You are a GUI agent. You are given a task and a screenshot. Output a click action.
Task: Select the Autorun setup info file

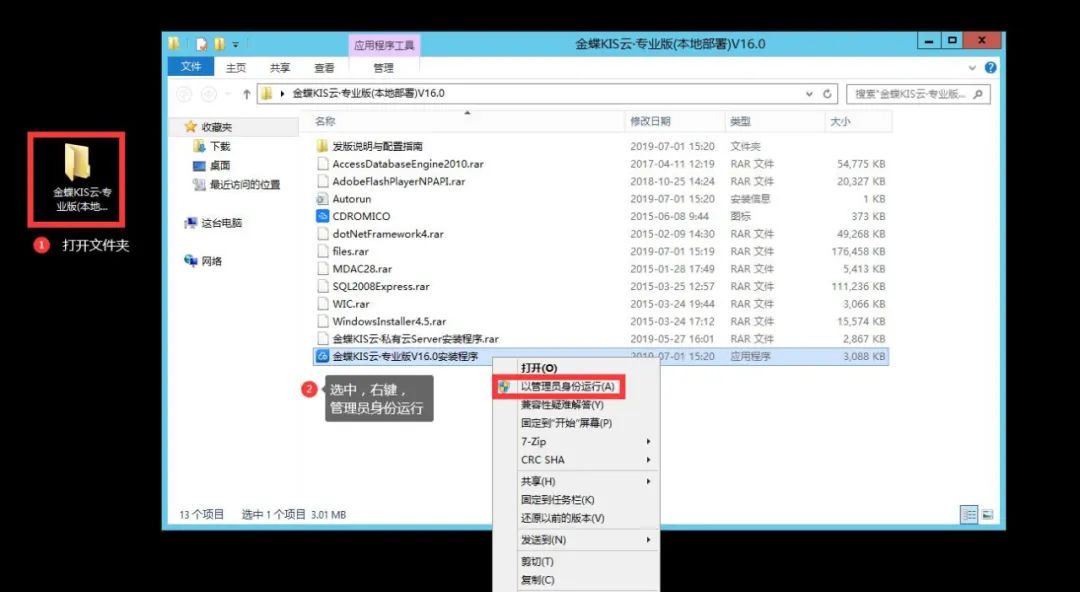(x=351, y=198)
